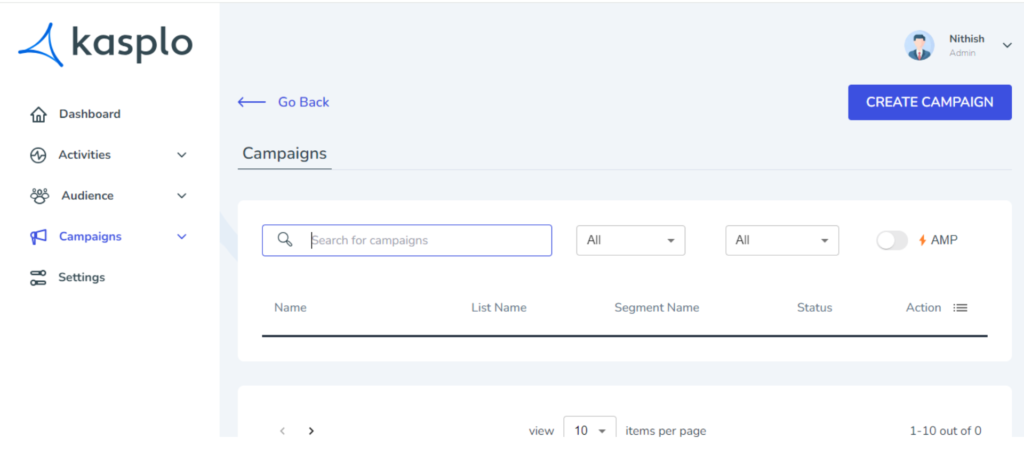Expand the Activities menu chevron
The width and height of the screenshot is (1024, 455).
[x=182, y=155]
